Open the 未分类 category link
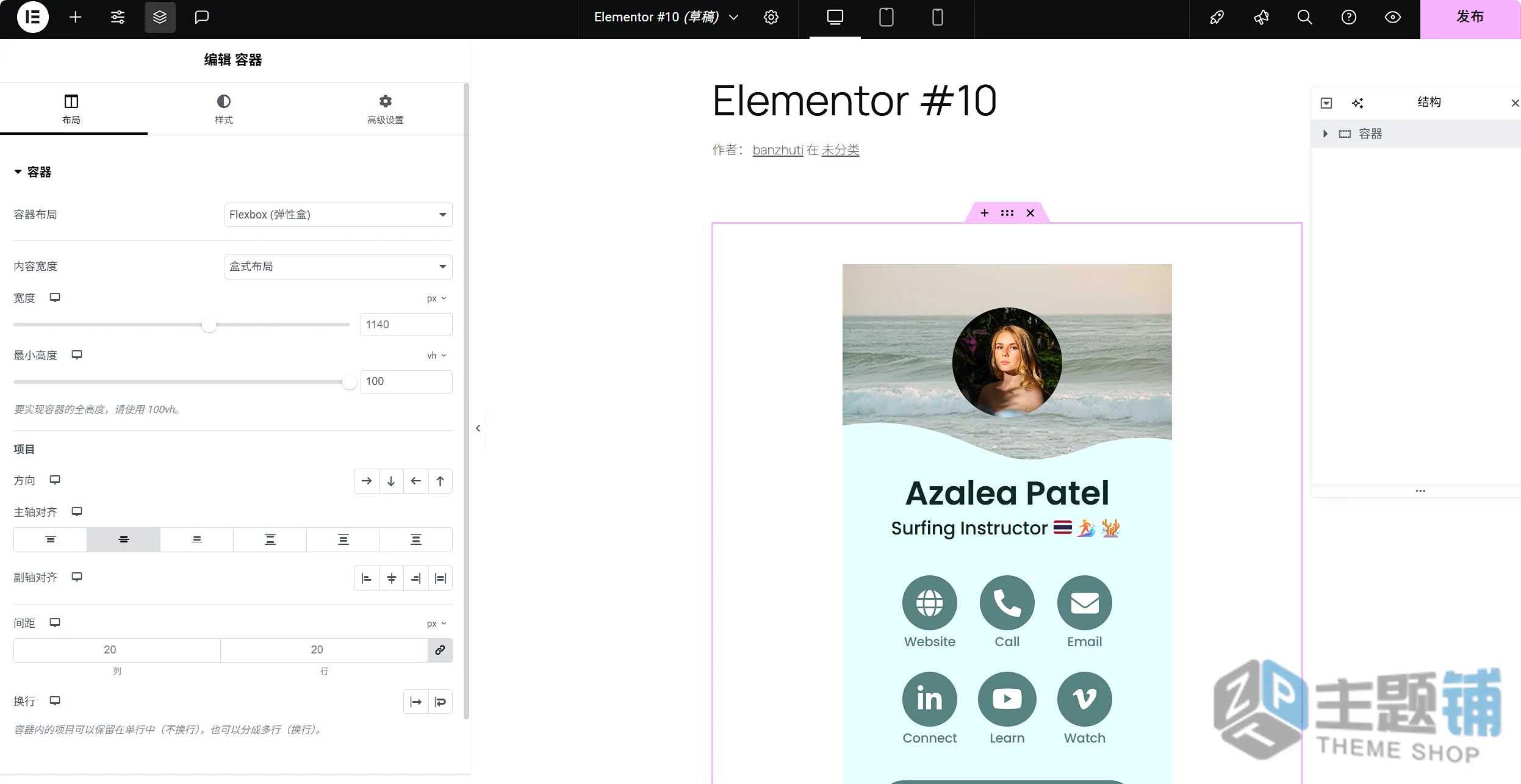 click(840, 150)
